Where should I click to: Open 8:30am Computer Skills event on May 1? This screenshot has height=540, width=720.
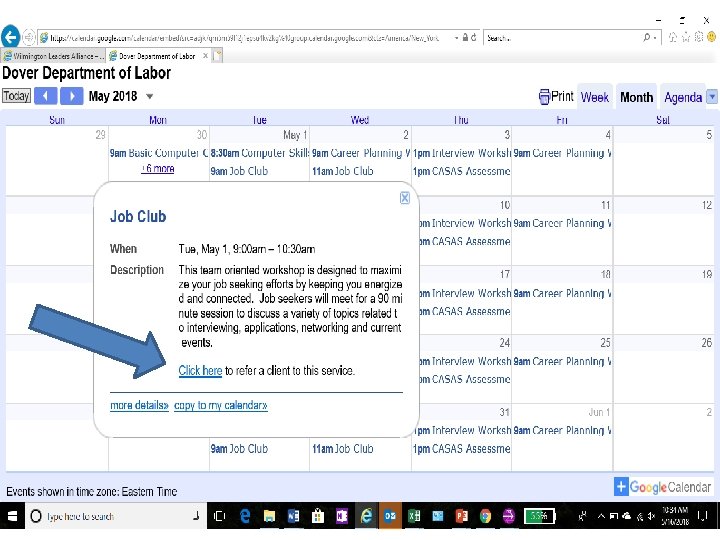259,152
